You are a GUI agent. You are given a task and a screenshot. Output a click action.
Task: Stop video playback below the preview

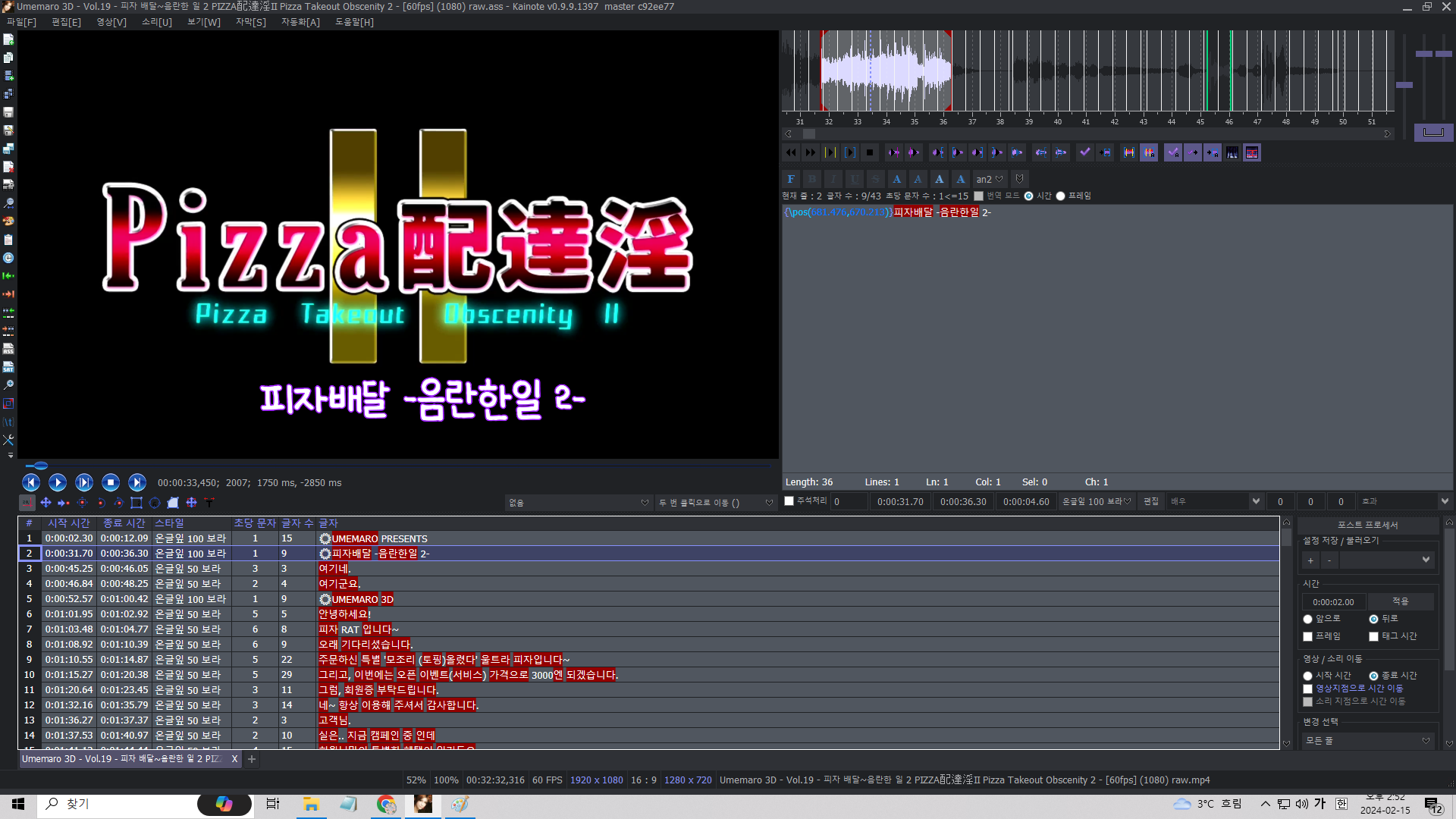111,482
